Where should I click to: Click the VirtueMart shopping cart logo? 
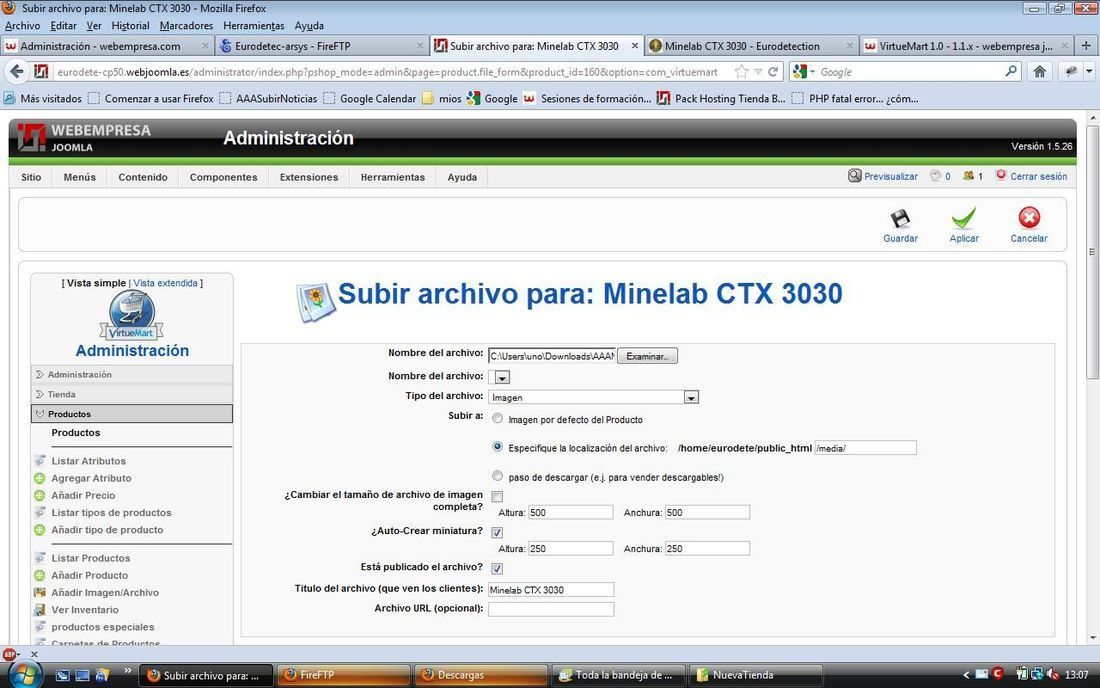(x=131, y=315)
